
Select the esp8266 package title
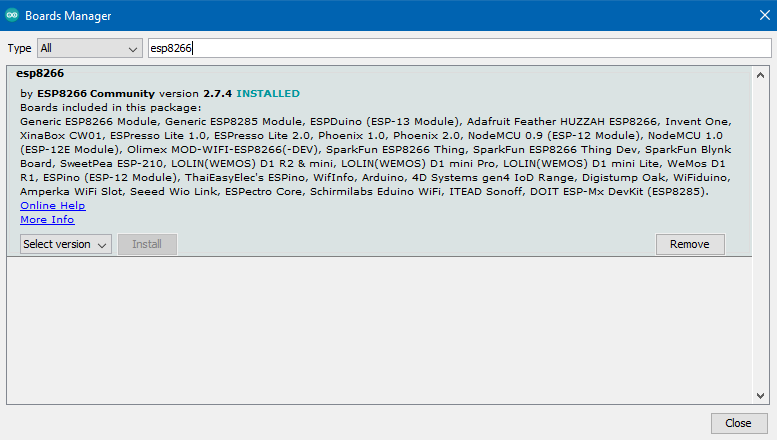(40, 73)
